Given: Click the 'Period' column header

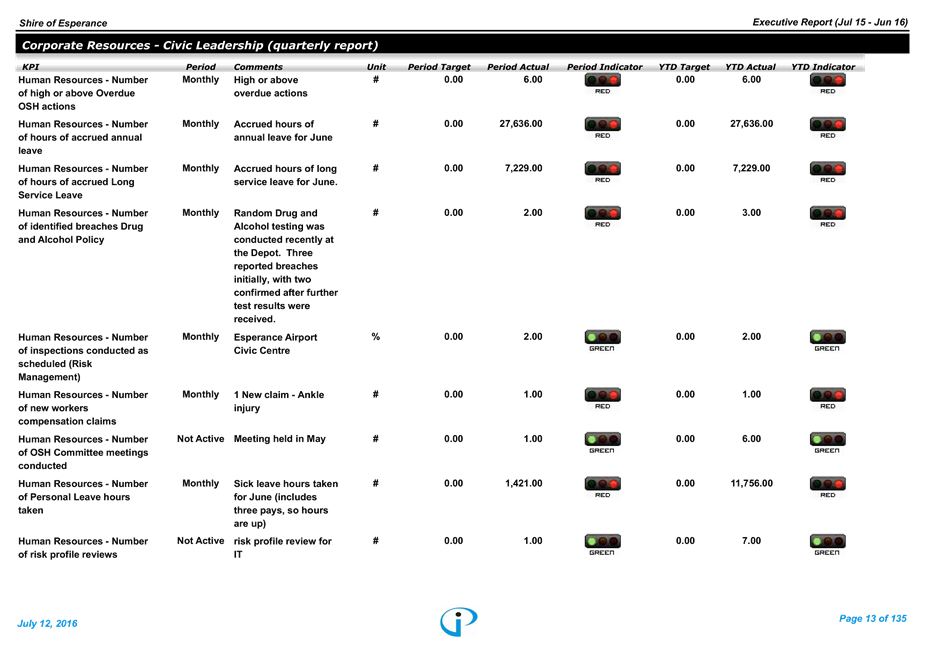Looking at the screenshot, I should pos(201,67).
